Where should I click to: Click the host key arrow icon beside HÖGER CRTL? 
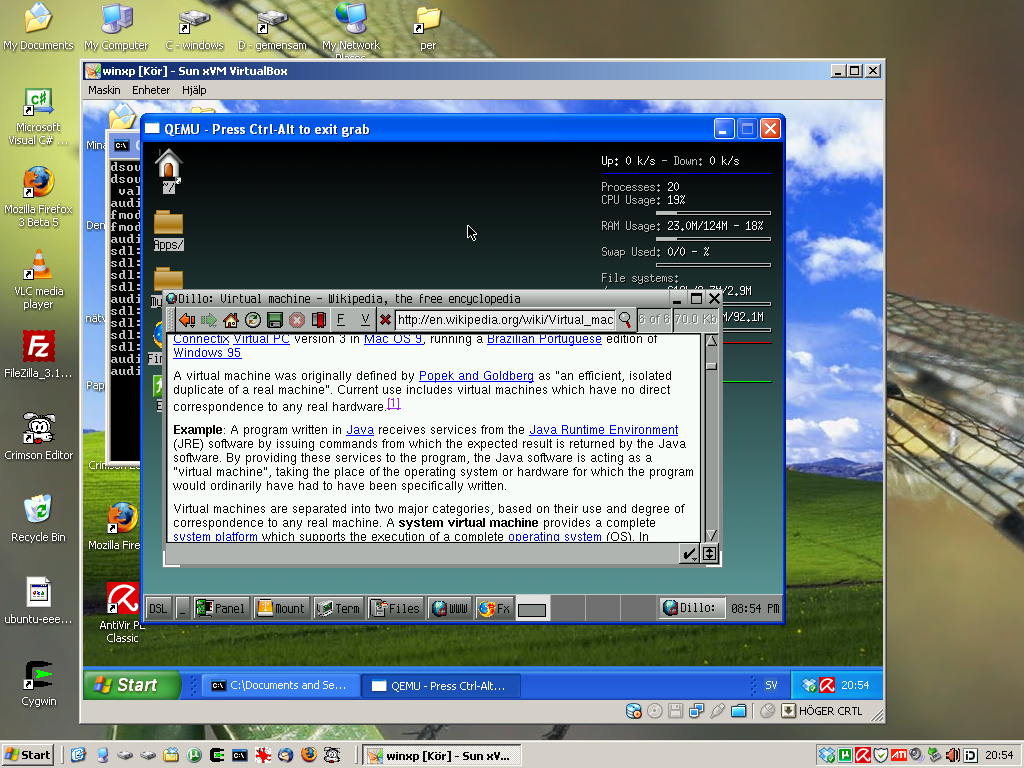click(788, 711)
